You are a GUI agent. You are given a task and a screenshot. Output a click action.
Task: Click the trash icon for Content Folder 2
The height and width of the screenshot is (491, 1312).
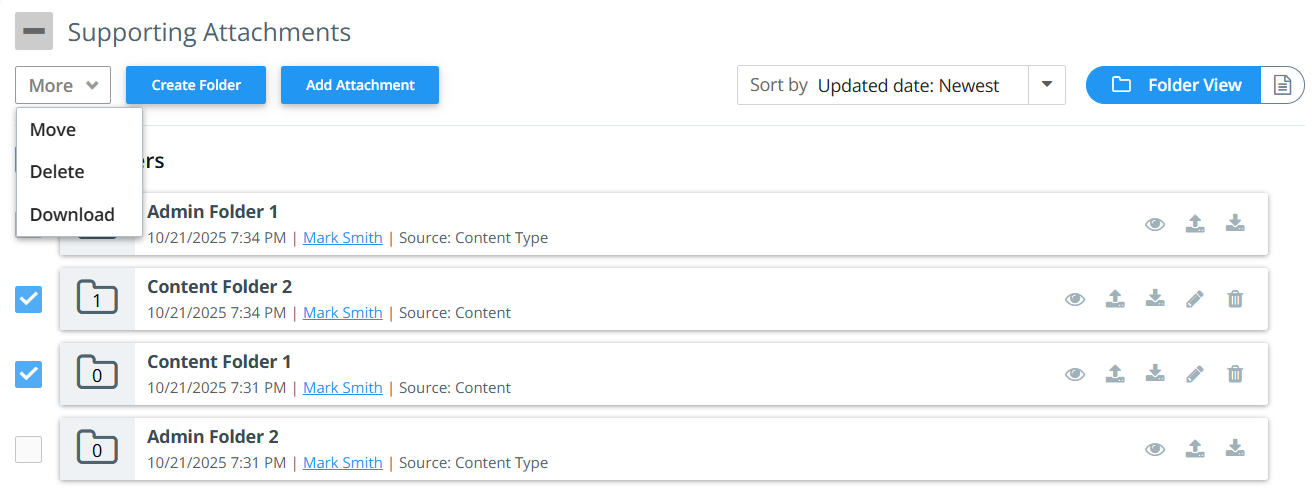coord(1235,299)
